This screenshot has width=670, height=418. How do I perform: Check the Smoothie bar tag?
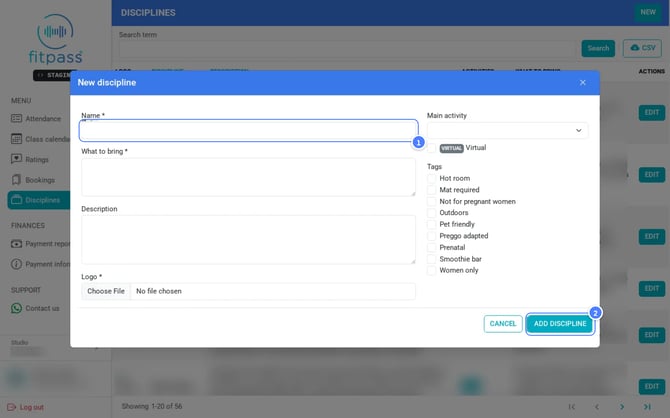click(432, 259)
